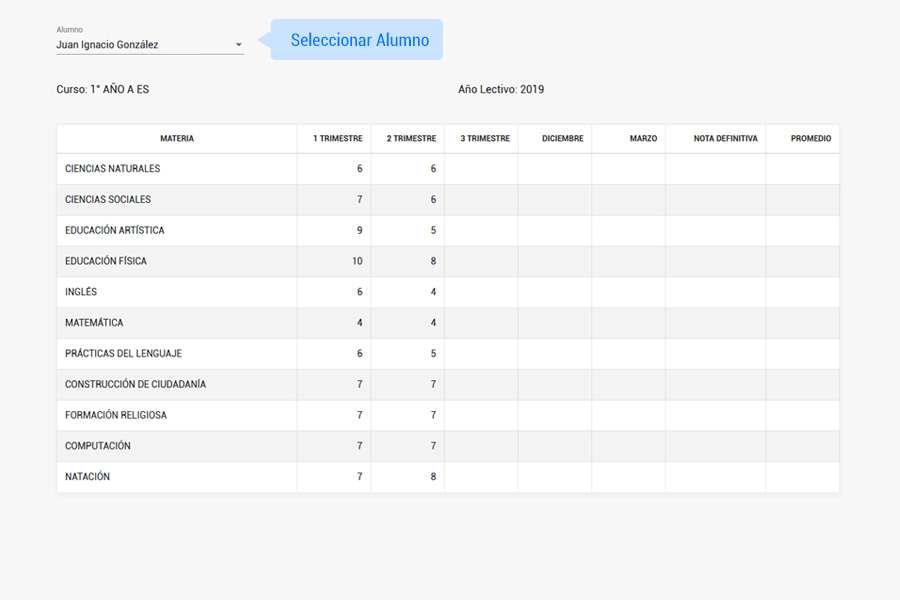Click the Seleccionar Alumno tooltip
The width and height of the screenshot is (900, 600).
[359, 40]
